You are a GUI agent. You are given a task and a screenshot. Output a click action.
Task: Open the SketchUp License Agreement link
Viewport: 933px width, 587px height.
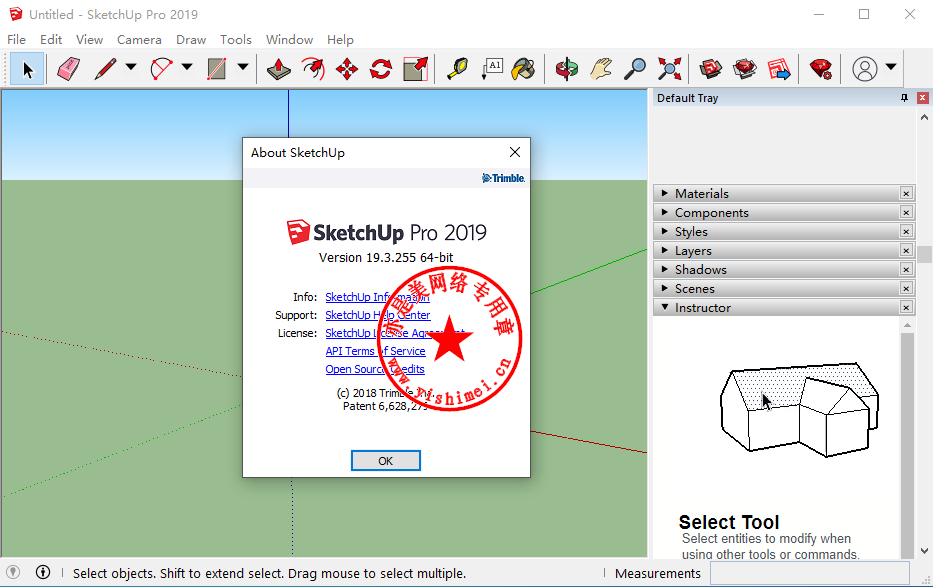click(395, 333)
